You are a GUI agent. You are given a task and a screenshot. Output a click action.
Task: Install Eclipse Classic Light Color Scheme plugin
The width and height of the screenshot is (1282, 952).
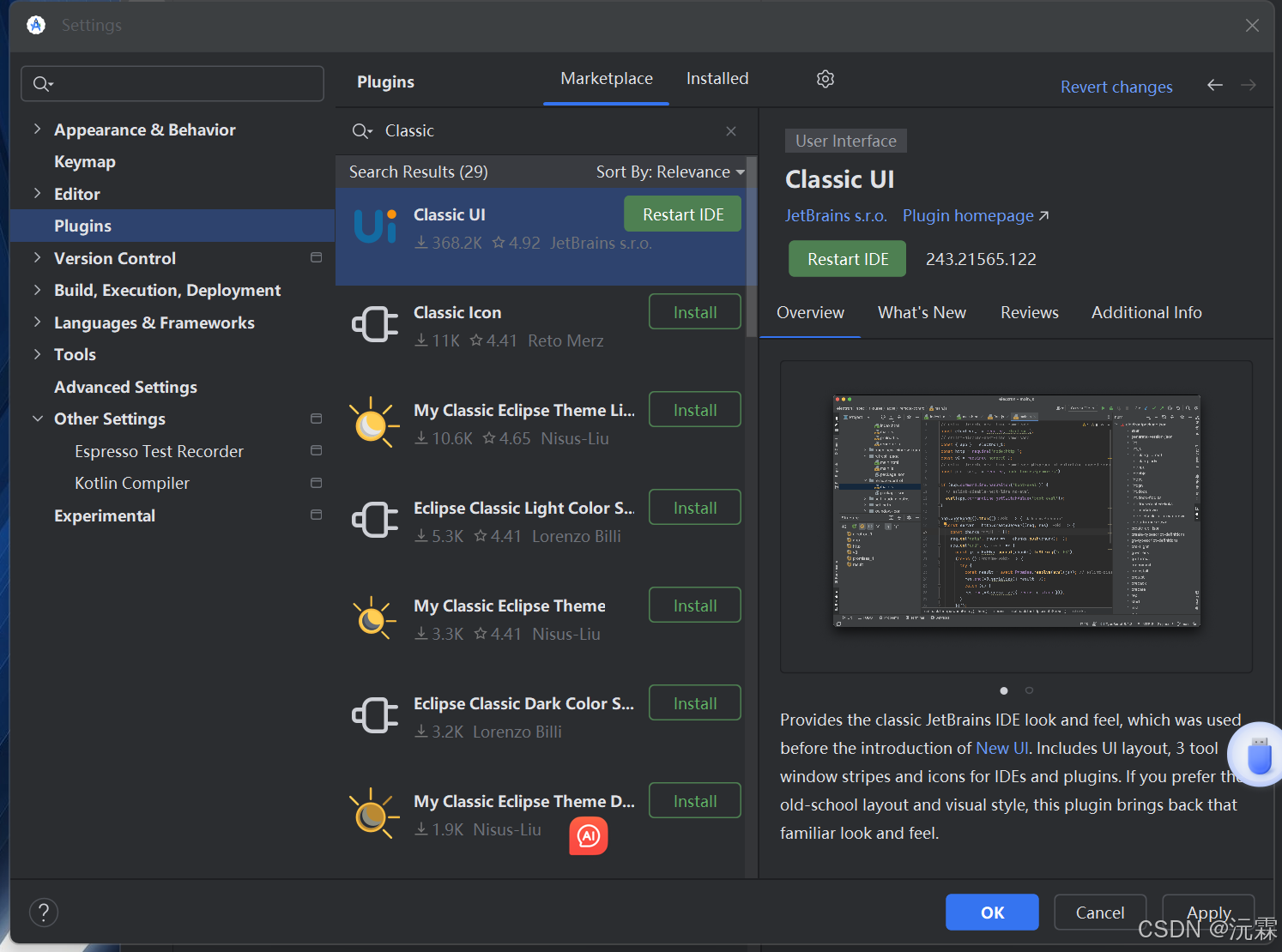pyautogui.click(x=695, y=508)
